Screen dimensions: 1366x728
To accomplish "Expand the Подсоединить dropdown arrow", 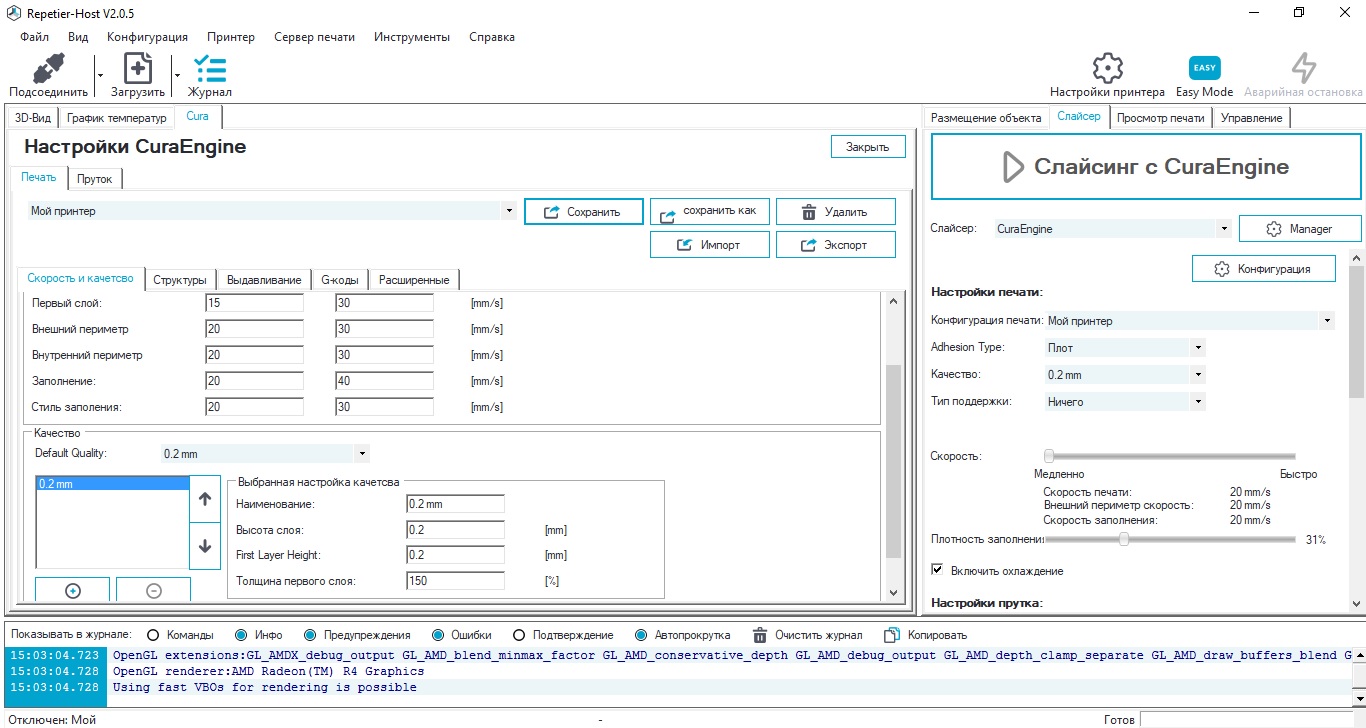I will click(100, 75).
